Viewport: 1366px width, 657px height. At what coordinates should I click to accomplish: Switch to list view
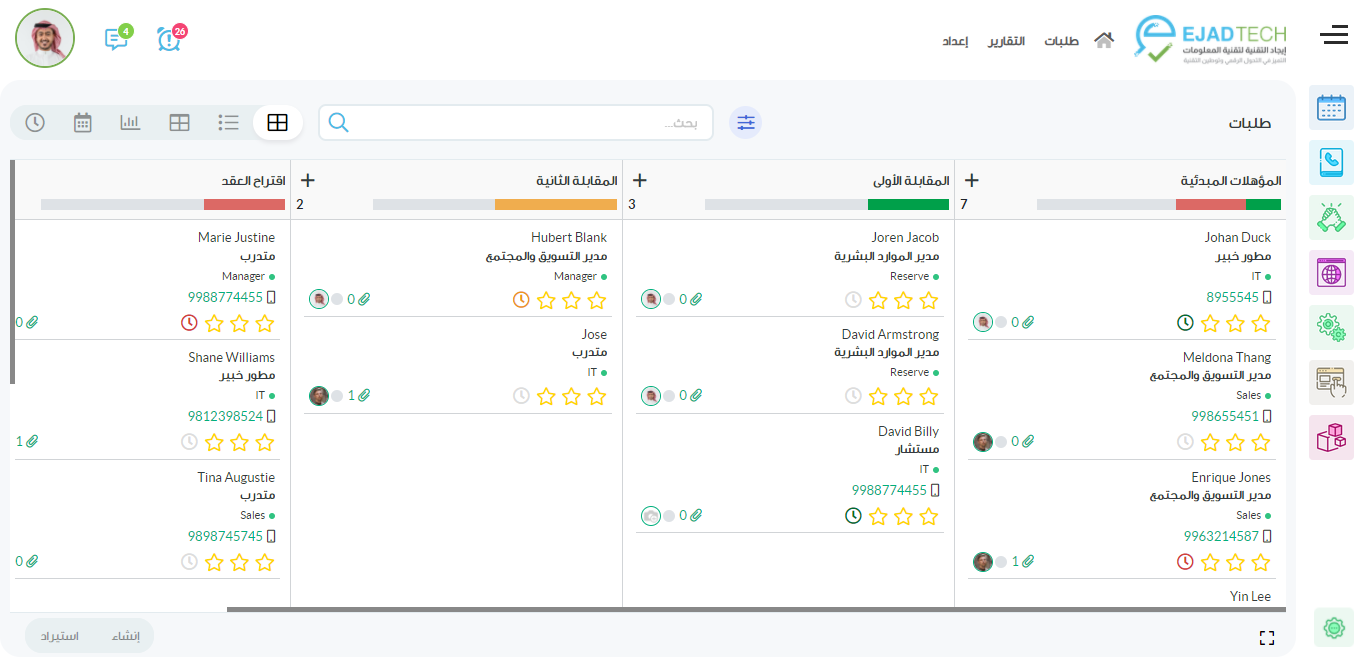click(x=228, y=123)
